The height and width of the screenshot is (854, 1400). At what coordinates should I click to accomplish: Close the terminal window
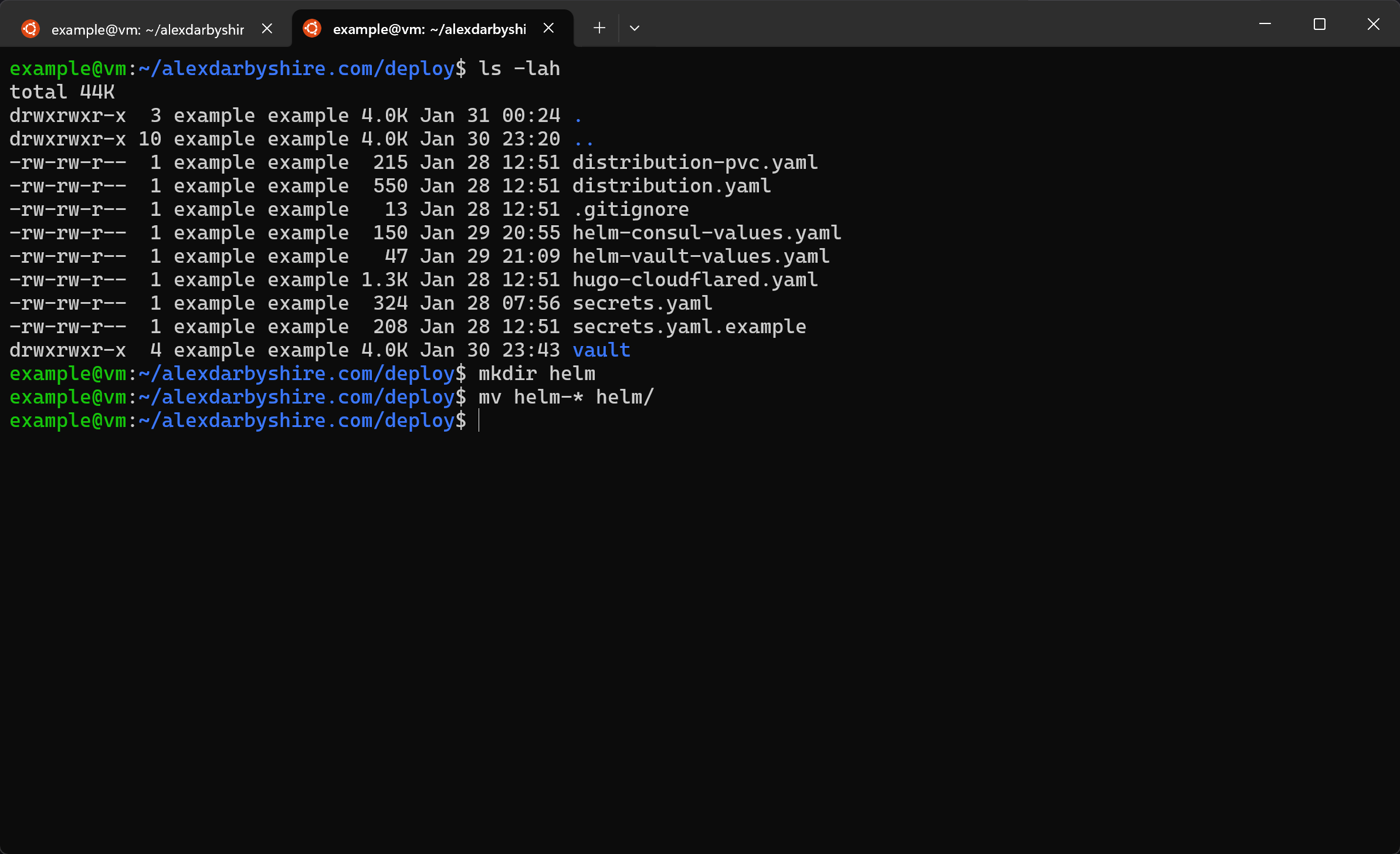click(1374, 24)
